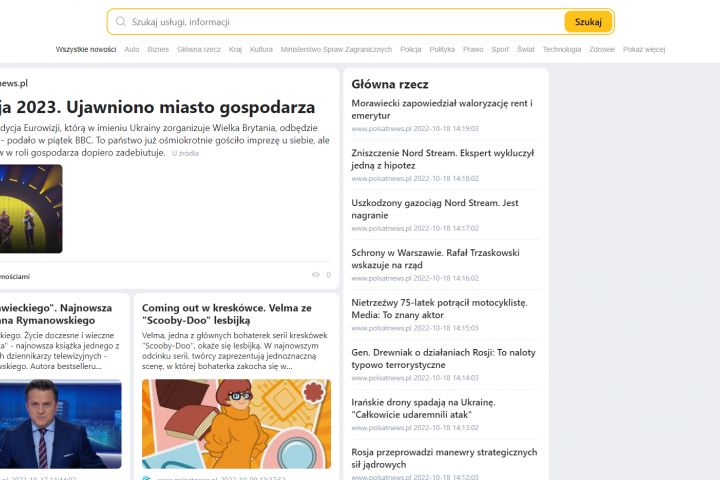Expand Pokaż więcej categories
720x480 pixels.
[644, 50]
